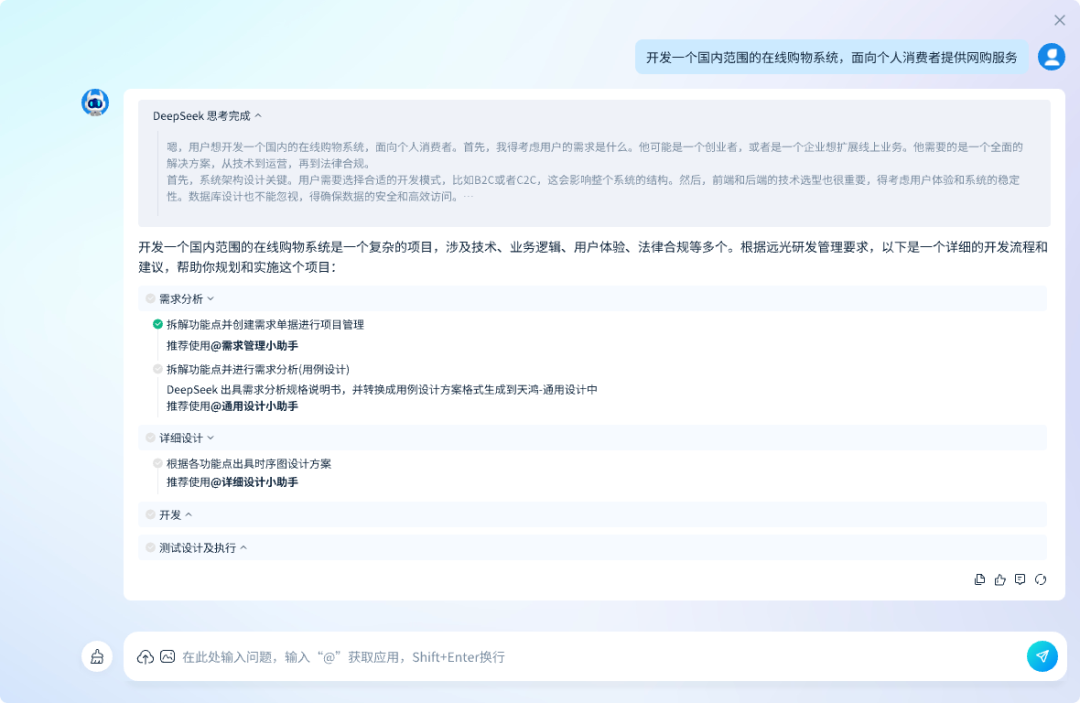Send the message with the paper plane

coord(1042,656)
